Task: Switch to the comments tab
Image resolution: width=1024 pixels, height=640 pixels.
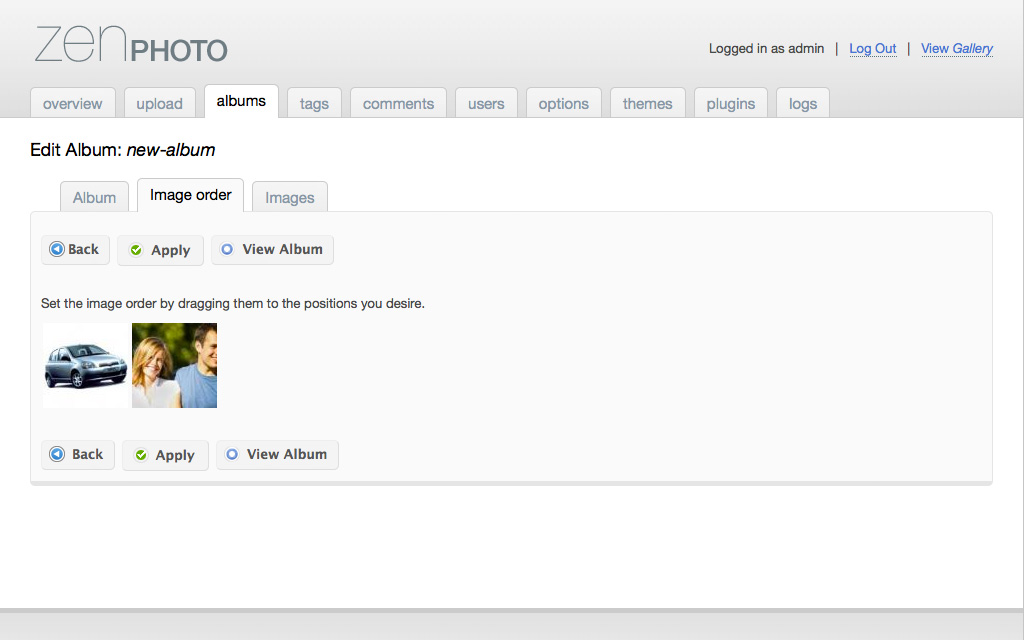Action: tap(398, 104)
